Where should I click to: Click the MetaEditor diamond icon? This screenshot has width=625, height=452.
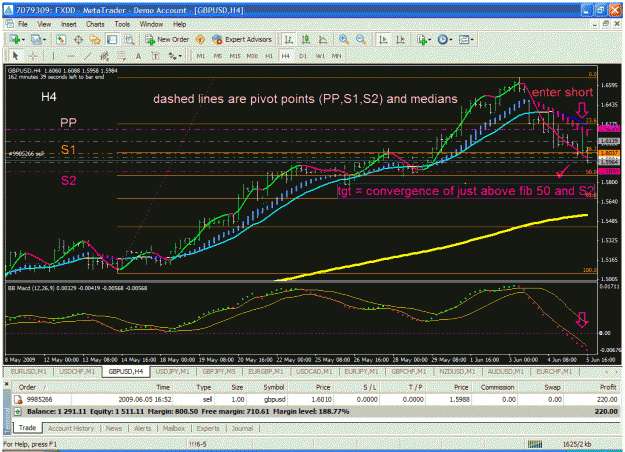point(200,39)
